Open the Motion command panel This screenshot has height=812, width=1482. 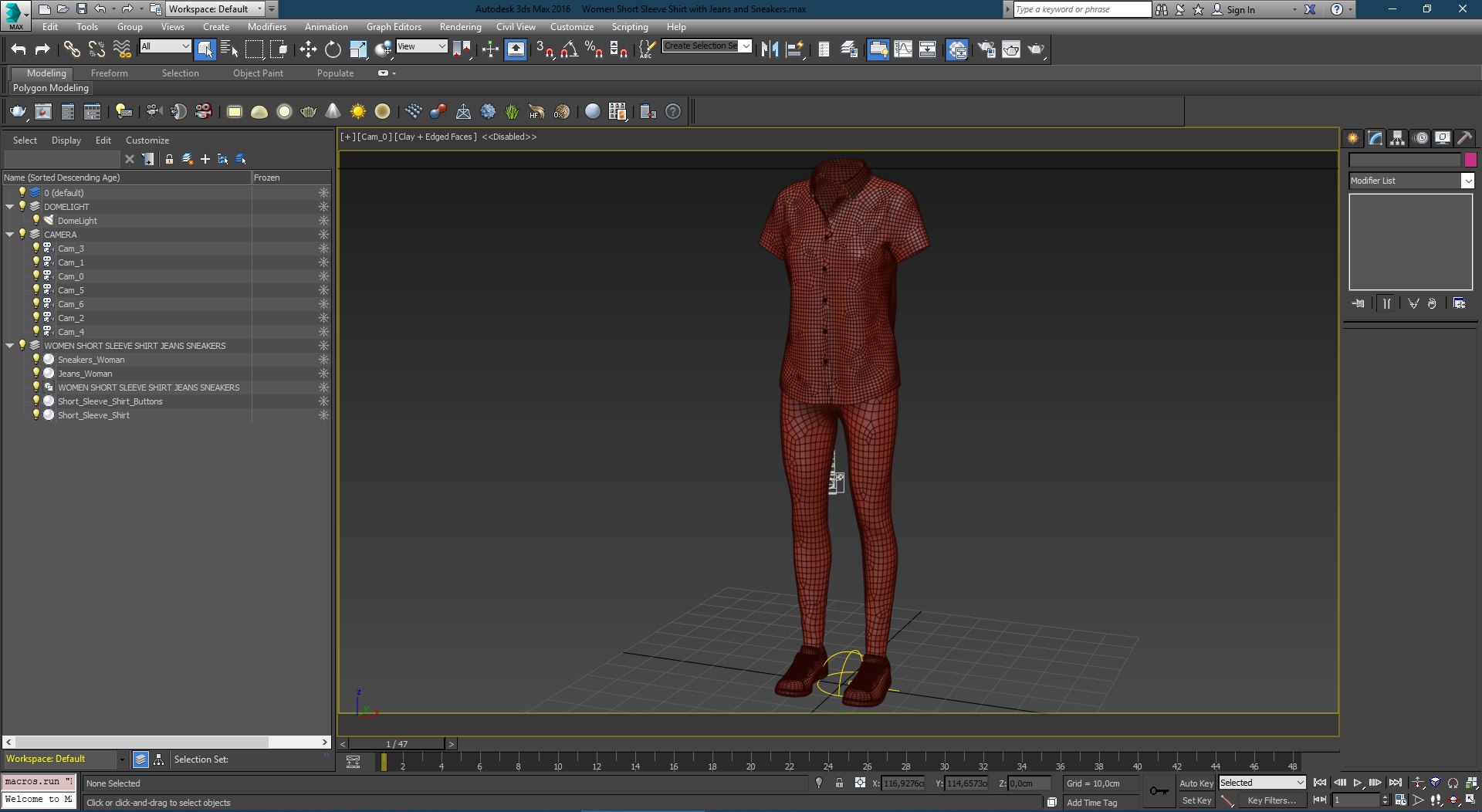click(x=1420, y=138)
